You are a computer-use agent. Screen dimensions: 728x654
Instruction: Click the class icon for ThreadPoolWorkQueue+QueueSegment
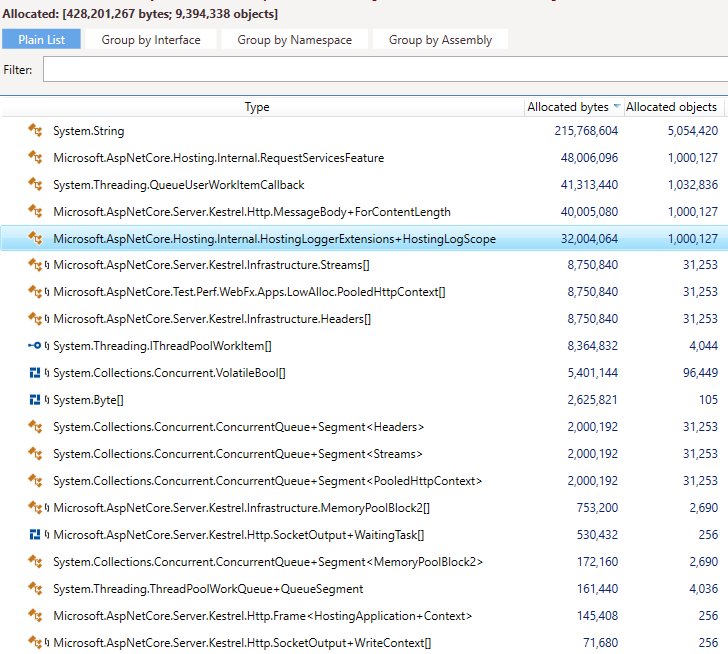(35, 588)
